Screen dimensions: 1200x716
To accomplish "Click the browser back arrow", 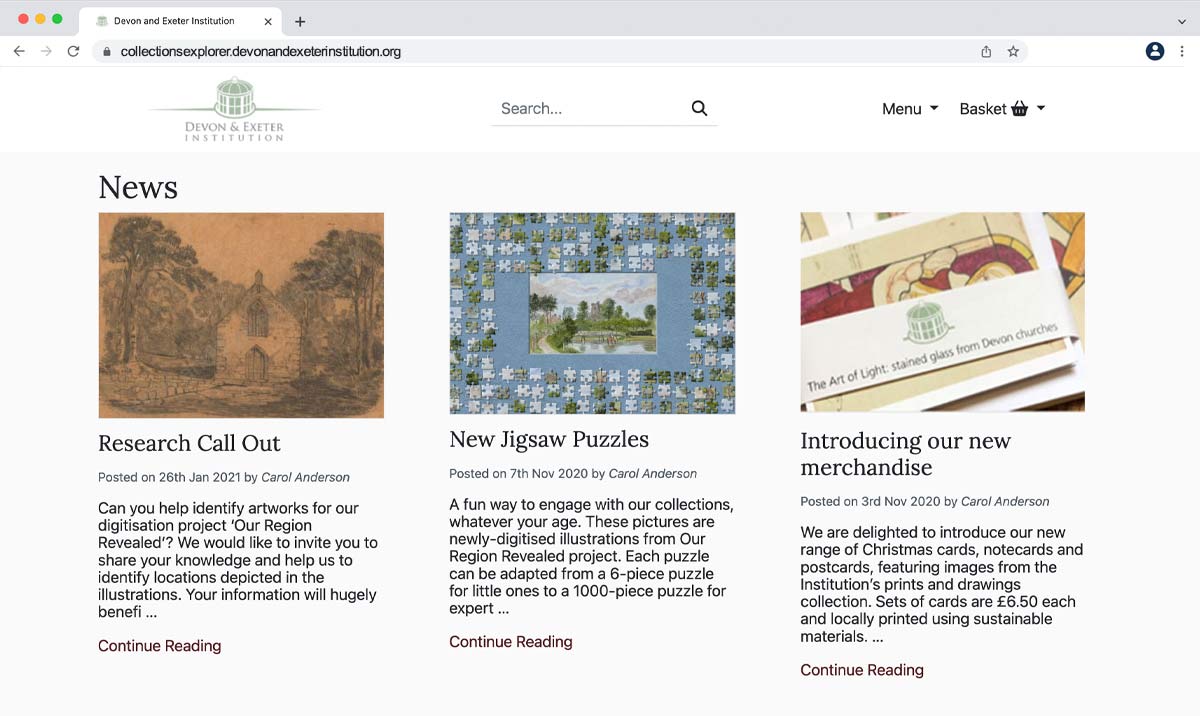I will coord(19,51).
